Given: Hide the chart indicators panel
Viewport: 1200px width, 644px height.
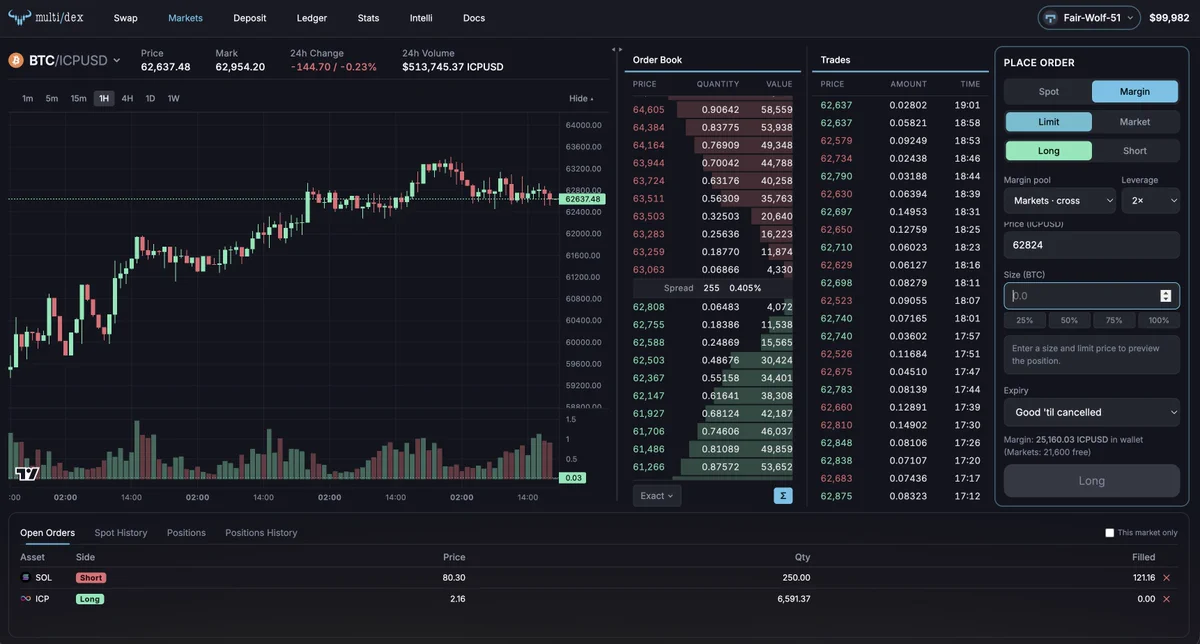Looking at the screenshot, I should click(581, 99).
